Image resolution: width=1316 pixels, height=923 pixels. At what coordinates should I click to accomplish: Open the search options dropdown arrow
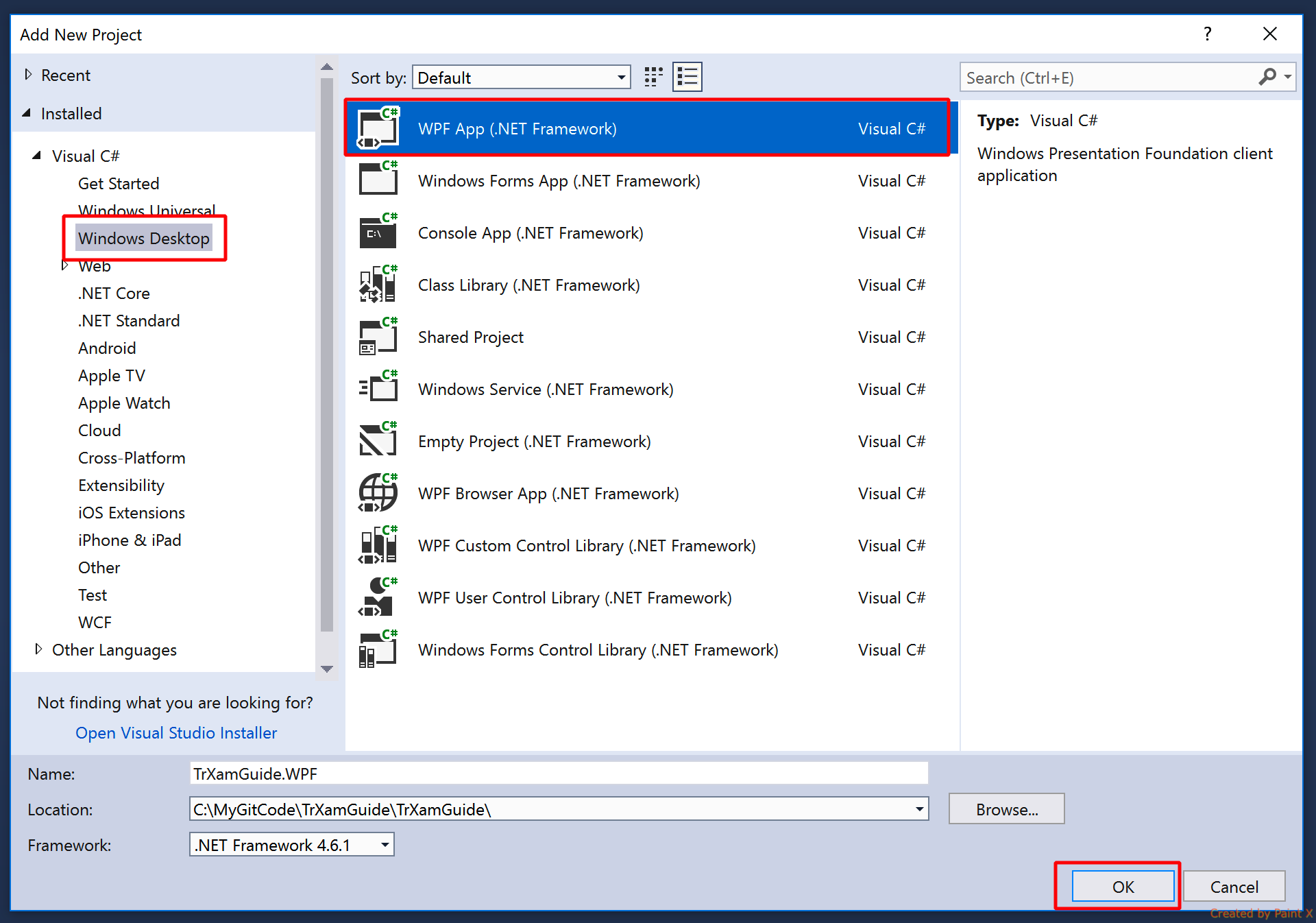click(x=1288, y=77)
